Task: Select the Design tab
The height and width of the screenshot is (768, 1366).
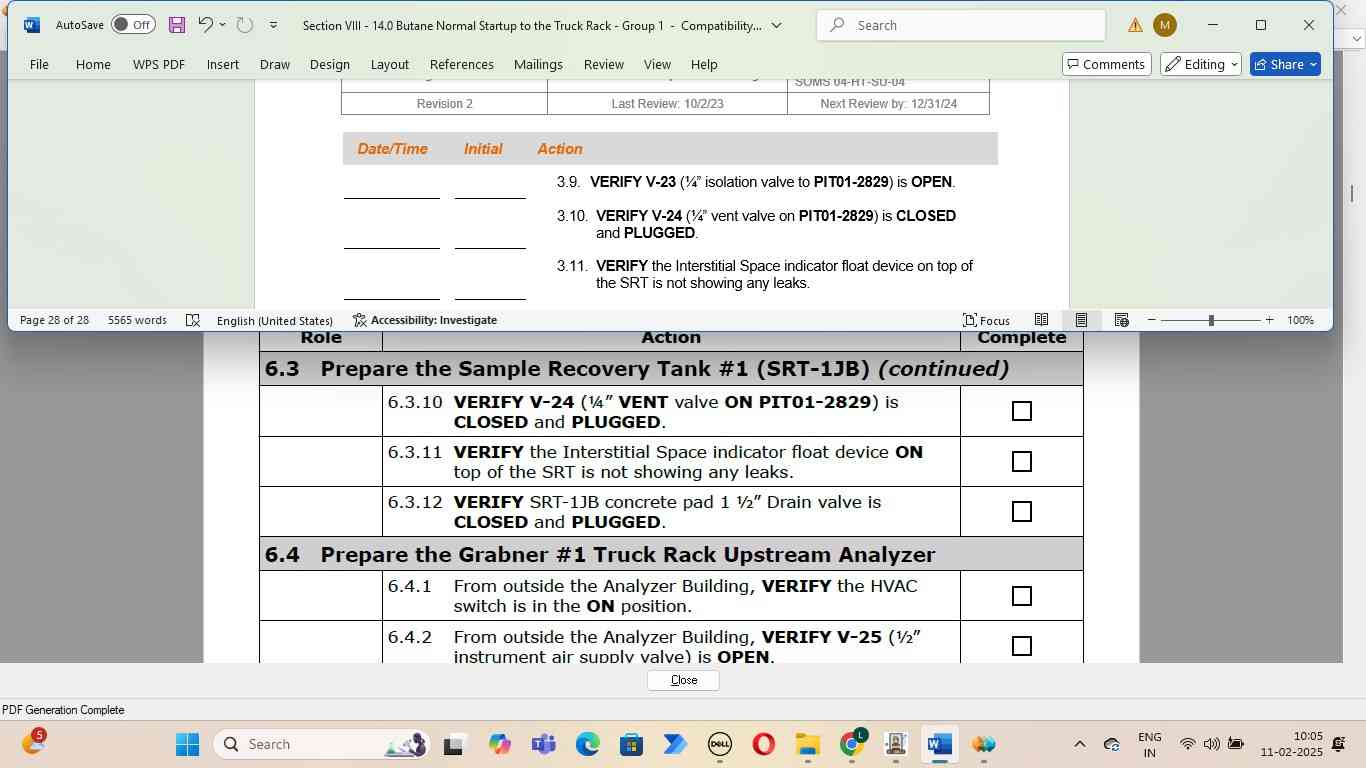Action: pyautogui.click(x=330, y=64)
